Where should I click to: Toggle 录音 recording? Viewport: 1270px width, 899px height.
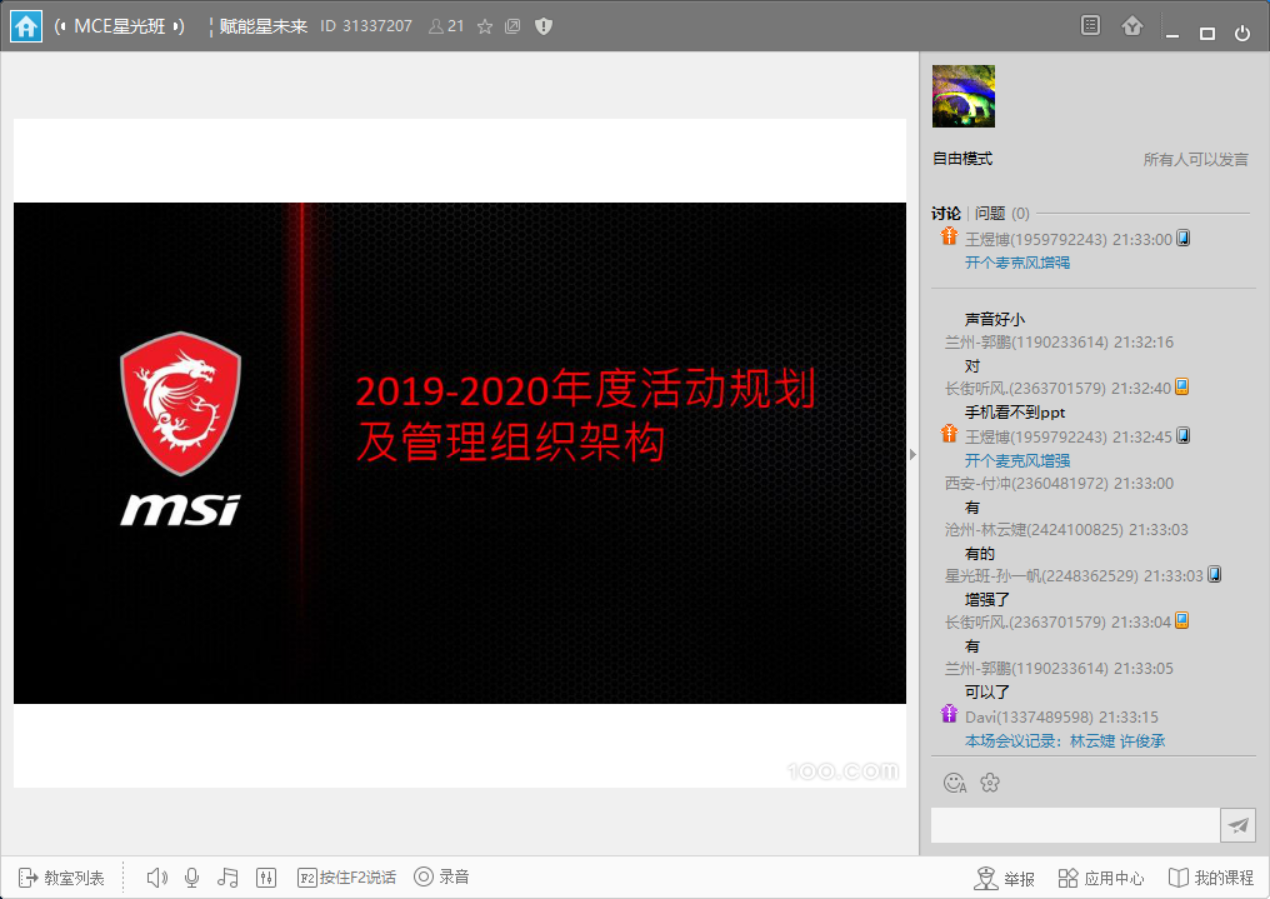[x=442, y=877]
